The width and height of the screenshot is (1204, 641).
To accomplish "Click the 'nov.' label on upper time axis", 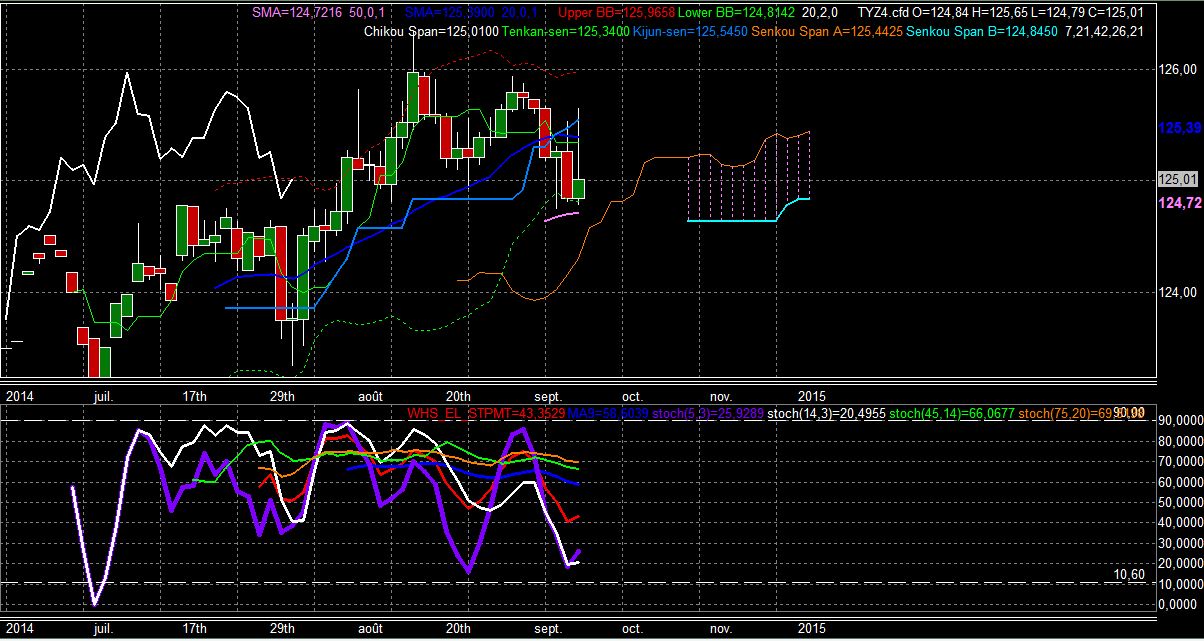I will coord(720,396).
